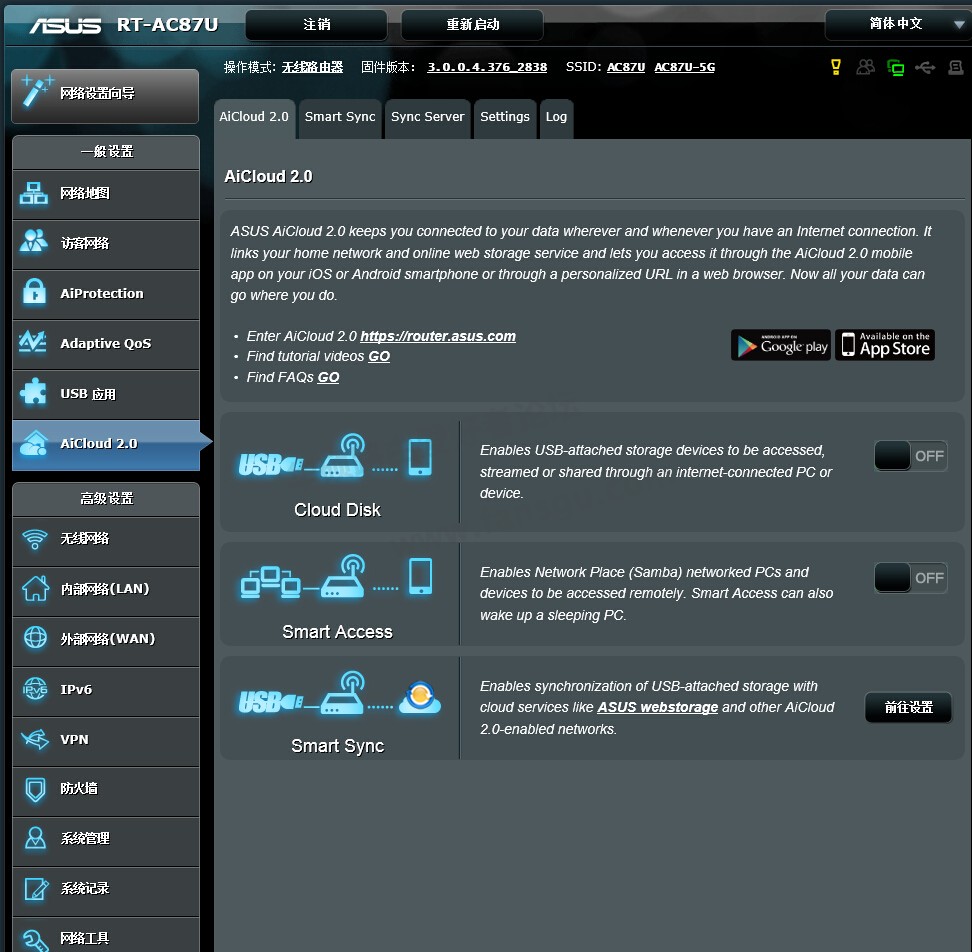This screenshot has height=952, width=972.
Task: Click GO link for tutorial videos
Action: click(379, 356)
